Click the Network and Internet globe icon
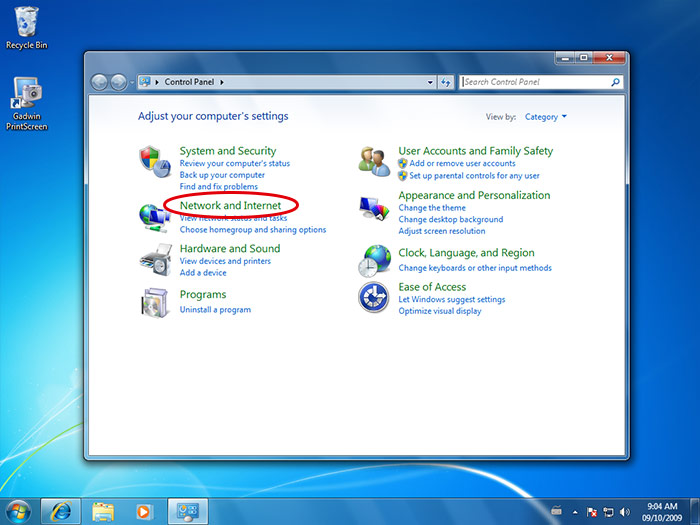The image size is (700, 525). click(x=154, y=217)
